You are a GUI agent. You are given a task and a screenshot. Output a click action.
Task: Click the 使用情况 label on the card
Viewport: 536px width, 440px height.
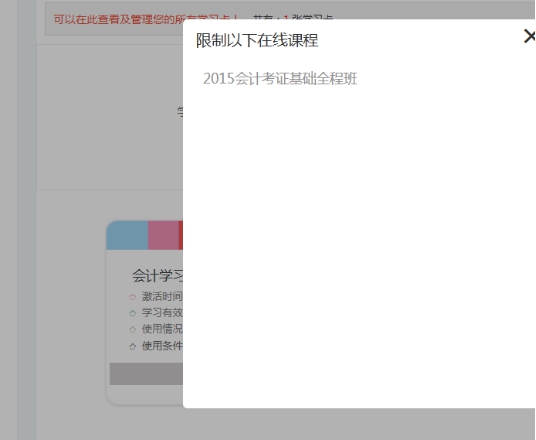point(162,329)
